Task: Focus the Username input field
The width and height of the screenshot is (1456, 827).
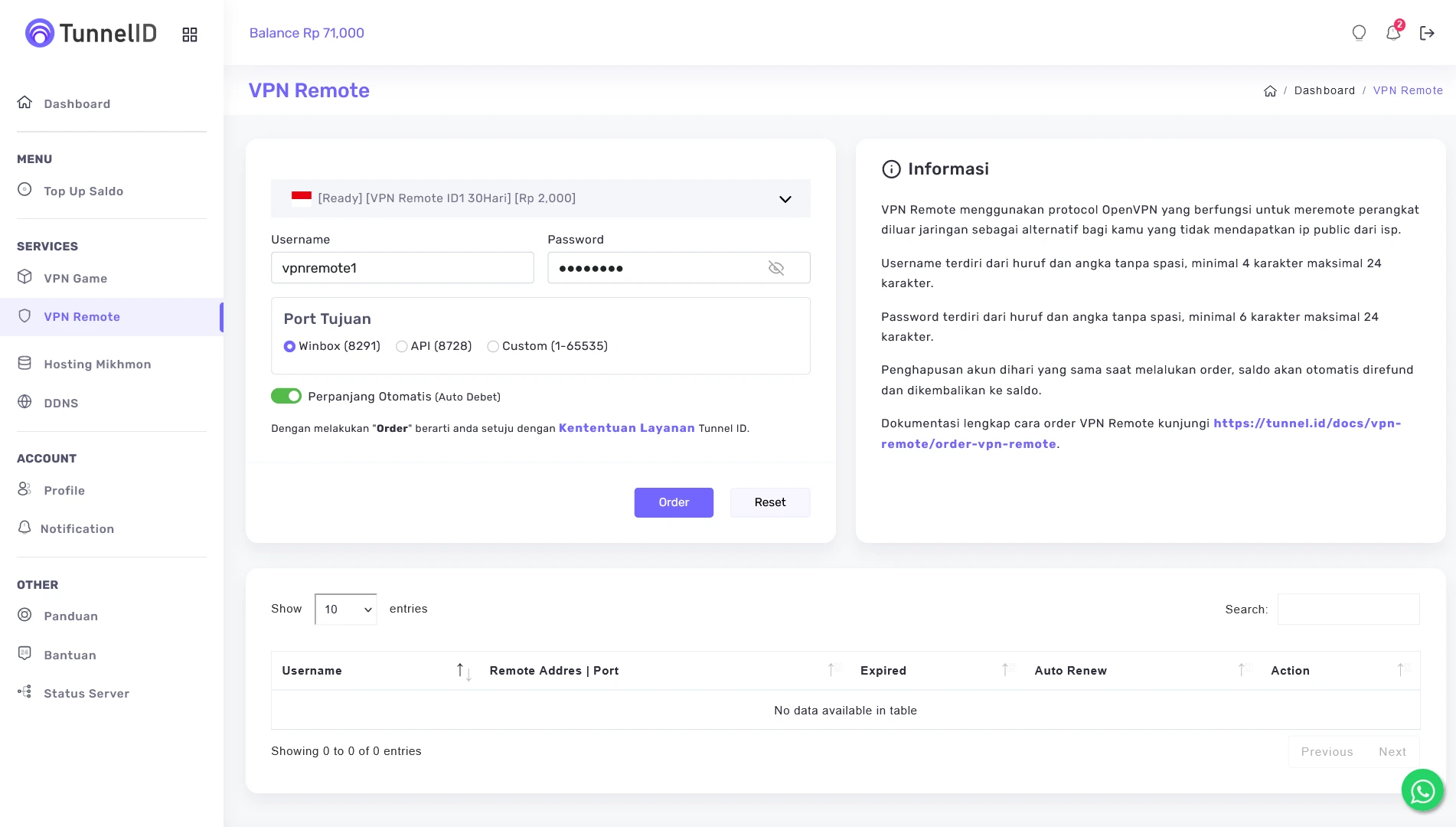Action: coord(403,268)
